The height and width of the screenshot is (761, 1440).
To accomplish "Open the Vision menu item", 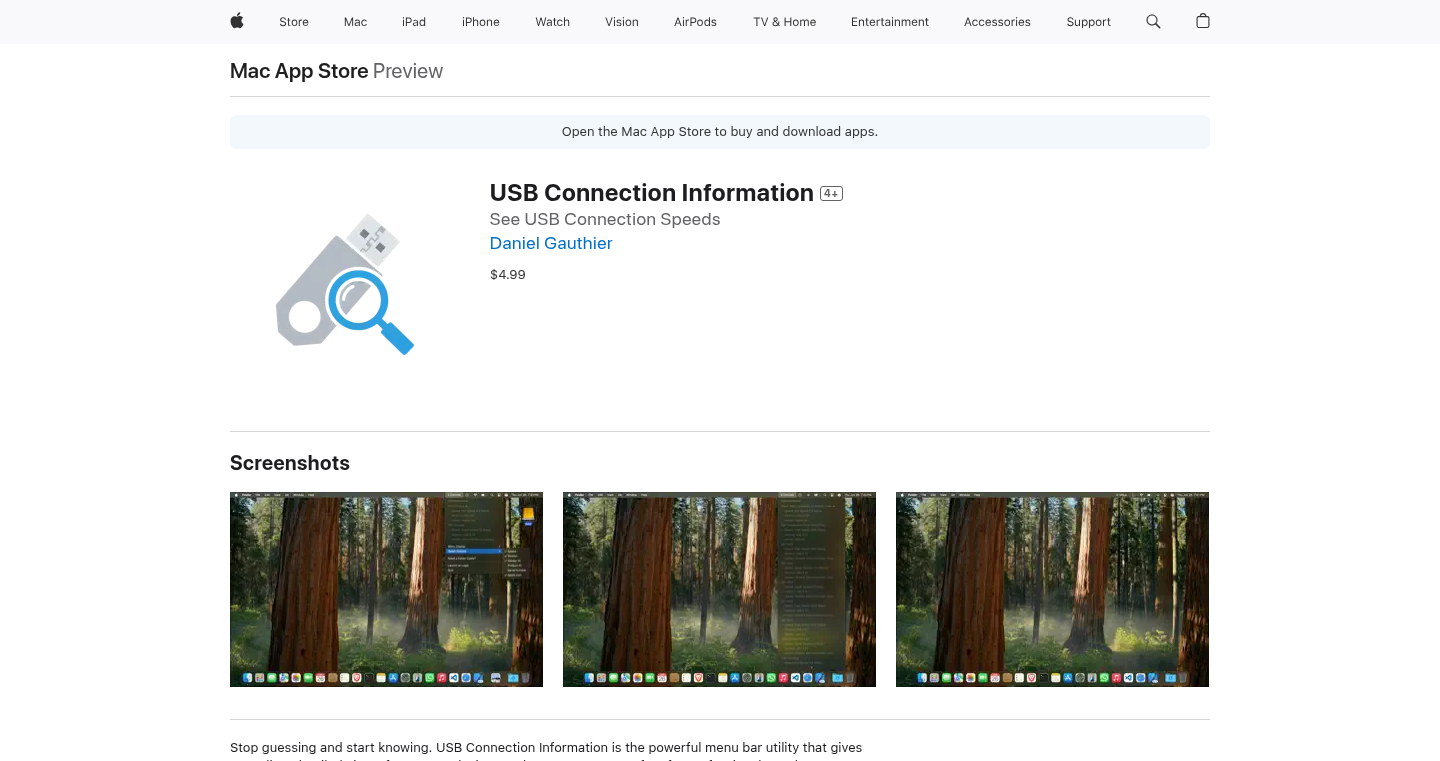I will (622, 22).
